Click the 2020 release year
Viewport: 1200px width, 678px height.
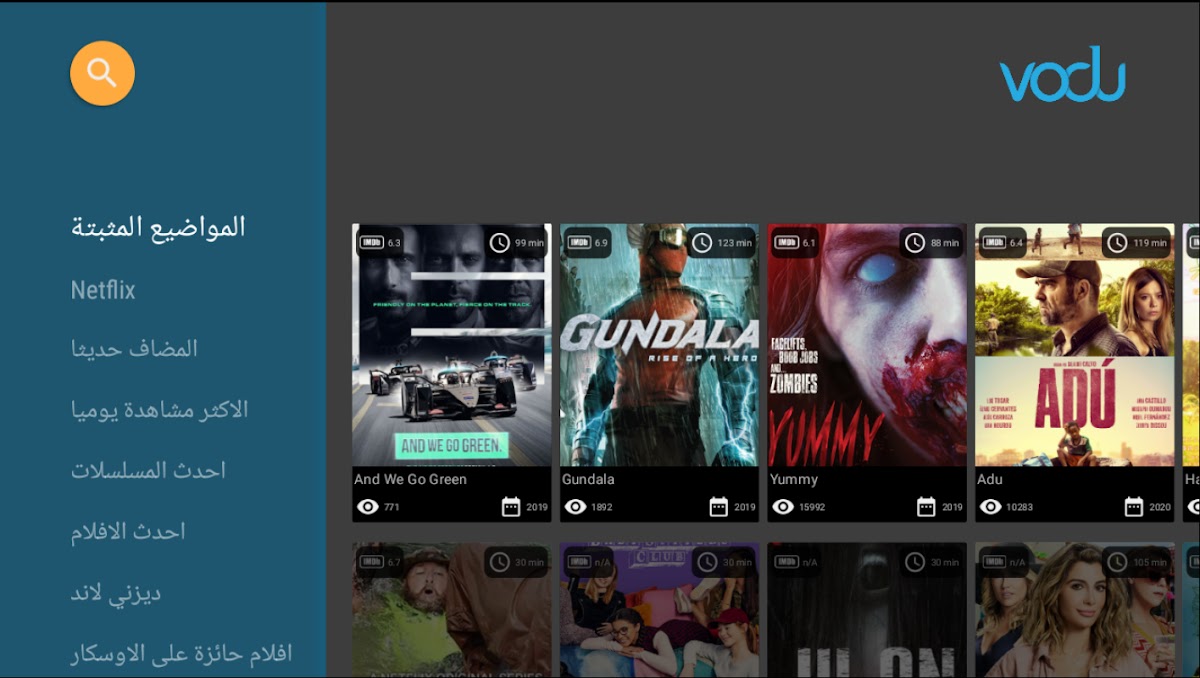(x=1160, y=508)
